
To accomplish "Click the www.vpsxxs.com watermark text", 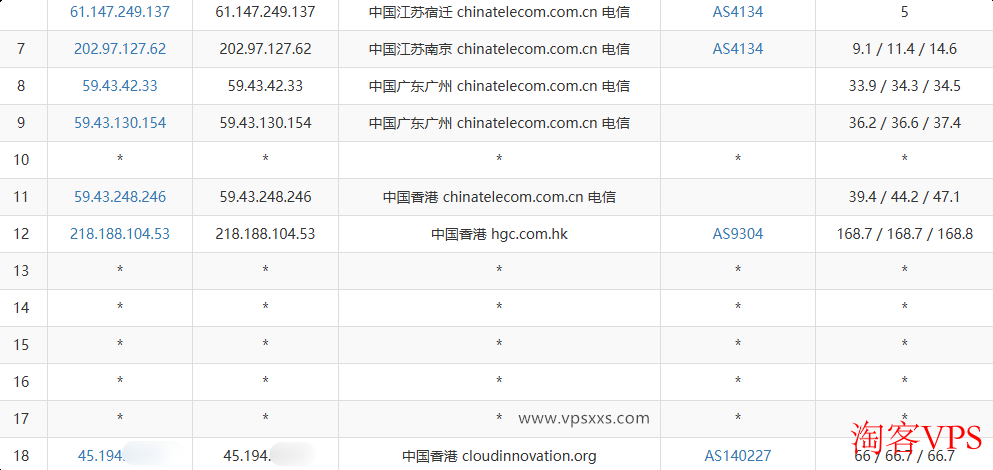I will tap(584, 419).
